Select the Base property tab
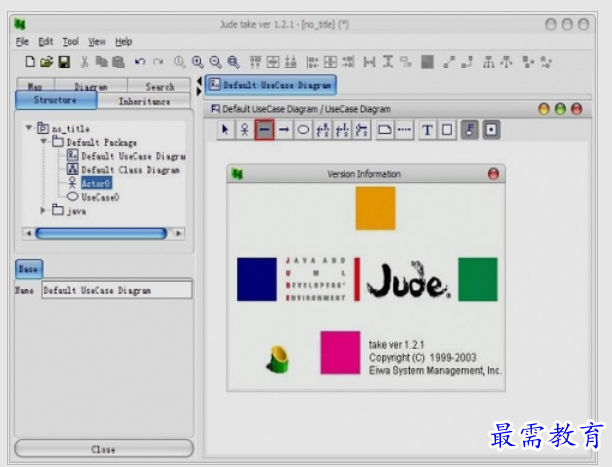The width and height of the screenshot is (612, 467). click(x=29, y=269)
